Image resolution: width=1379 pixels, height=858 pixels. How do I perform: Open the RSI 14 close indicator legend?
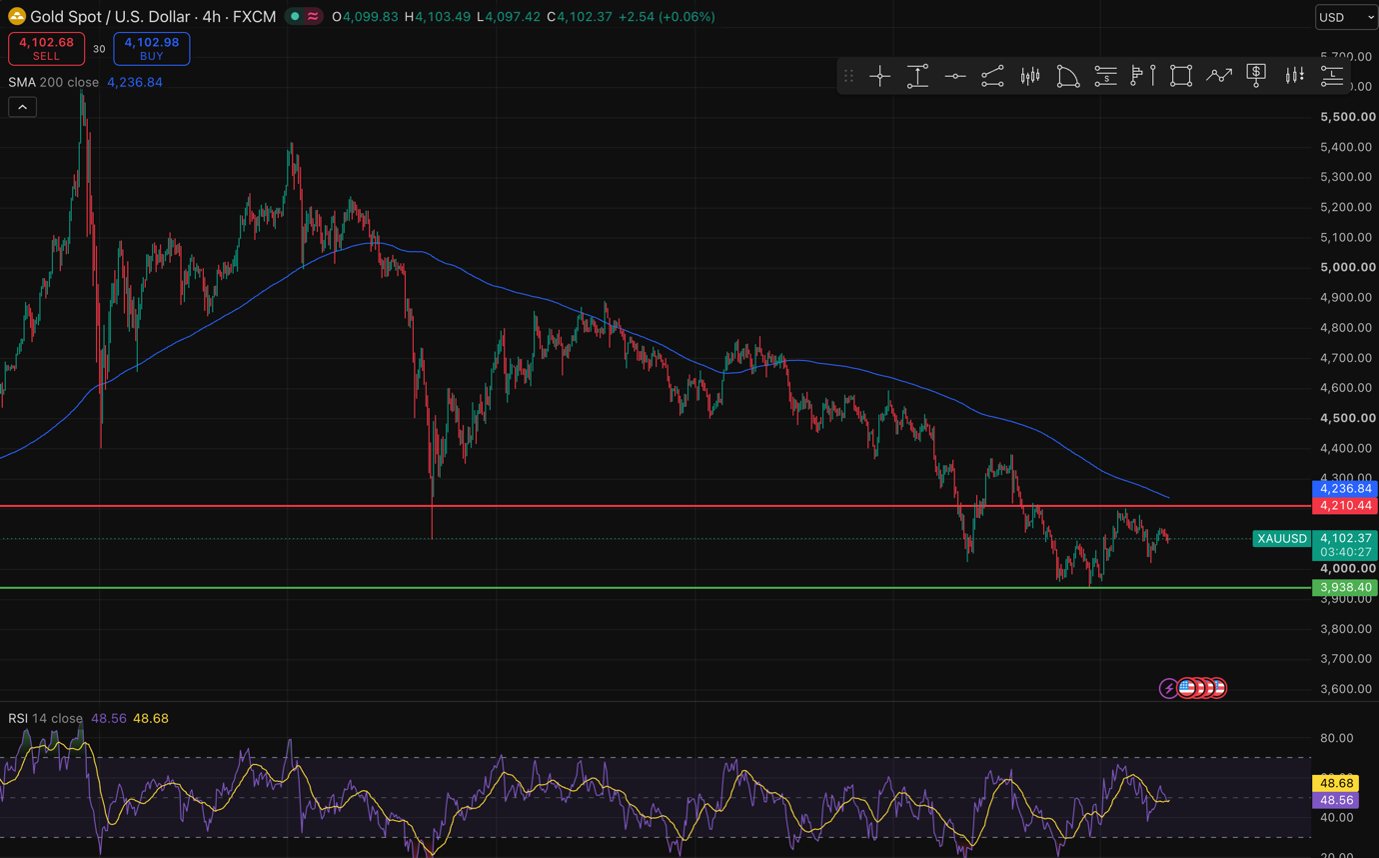[45, 718]
